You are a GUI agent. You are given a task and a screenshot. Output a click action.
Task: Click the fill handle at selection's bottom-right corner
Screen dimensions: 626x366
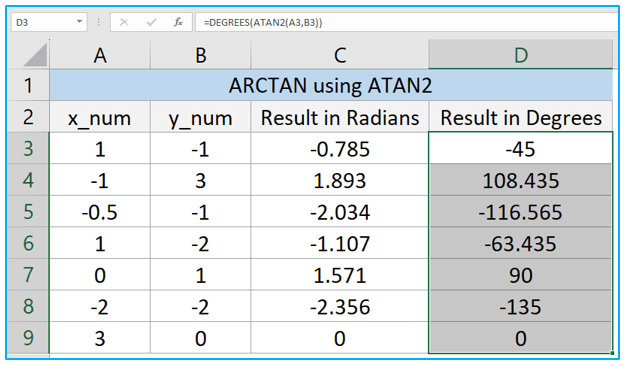tap(612, 353)
